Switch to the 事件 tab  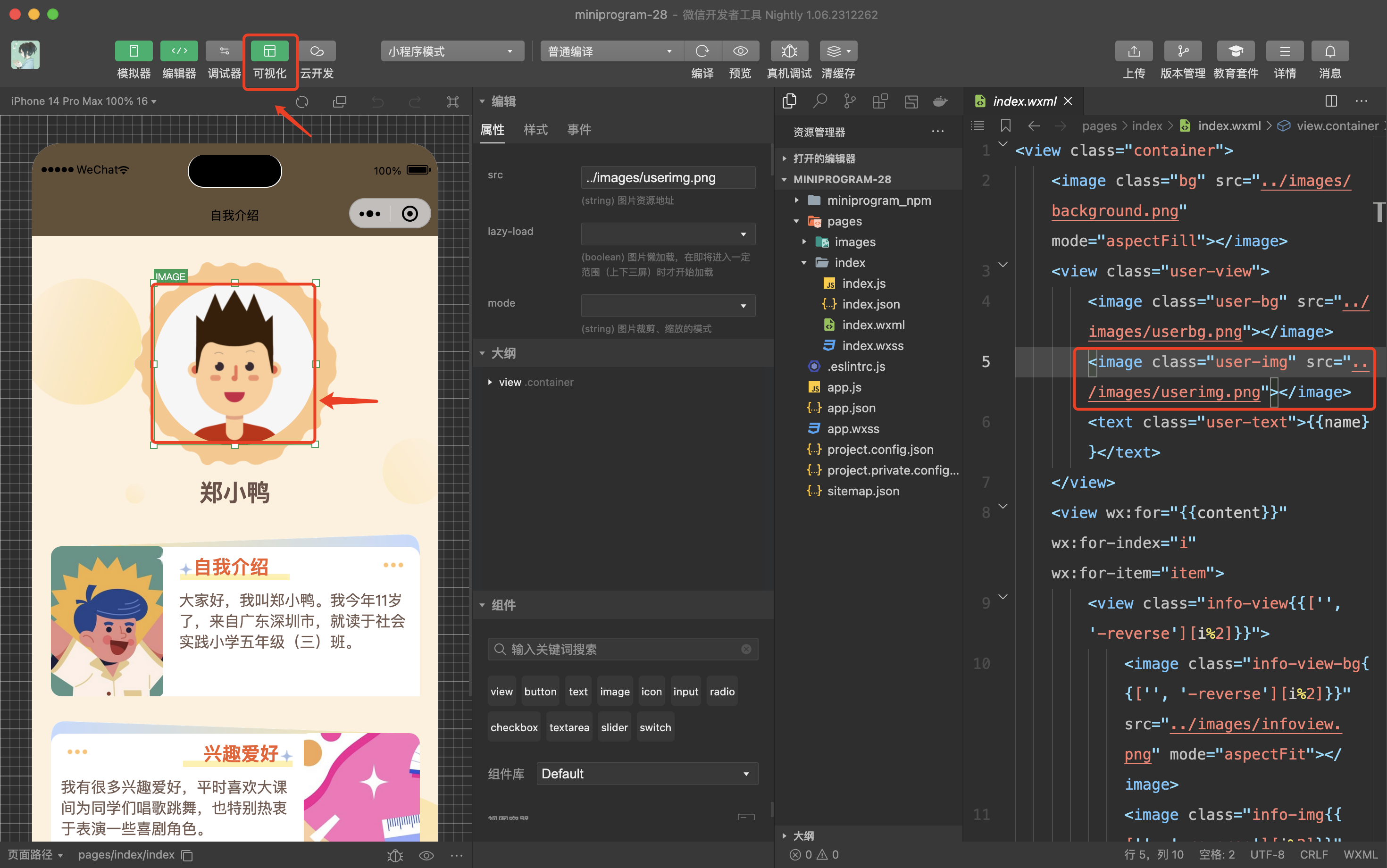pos(579,130)
